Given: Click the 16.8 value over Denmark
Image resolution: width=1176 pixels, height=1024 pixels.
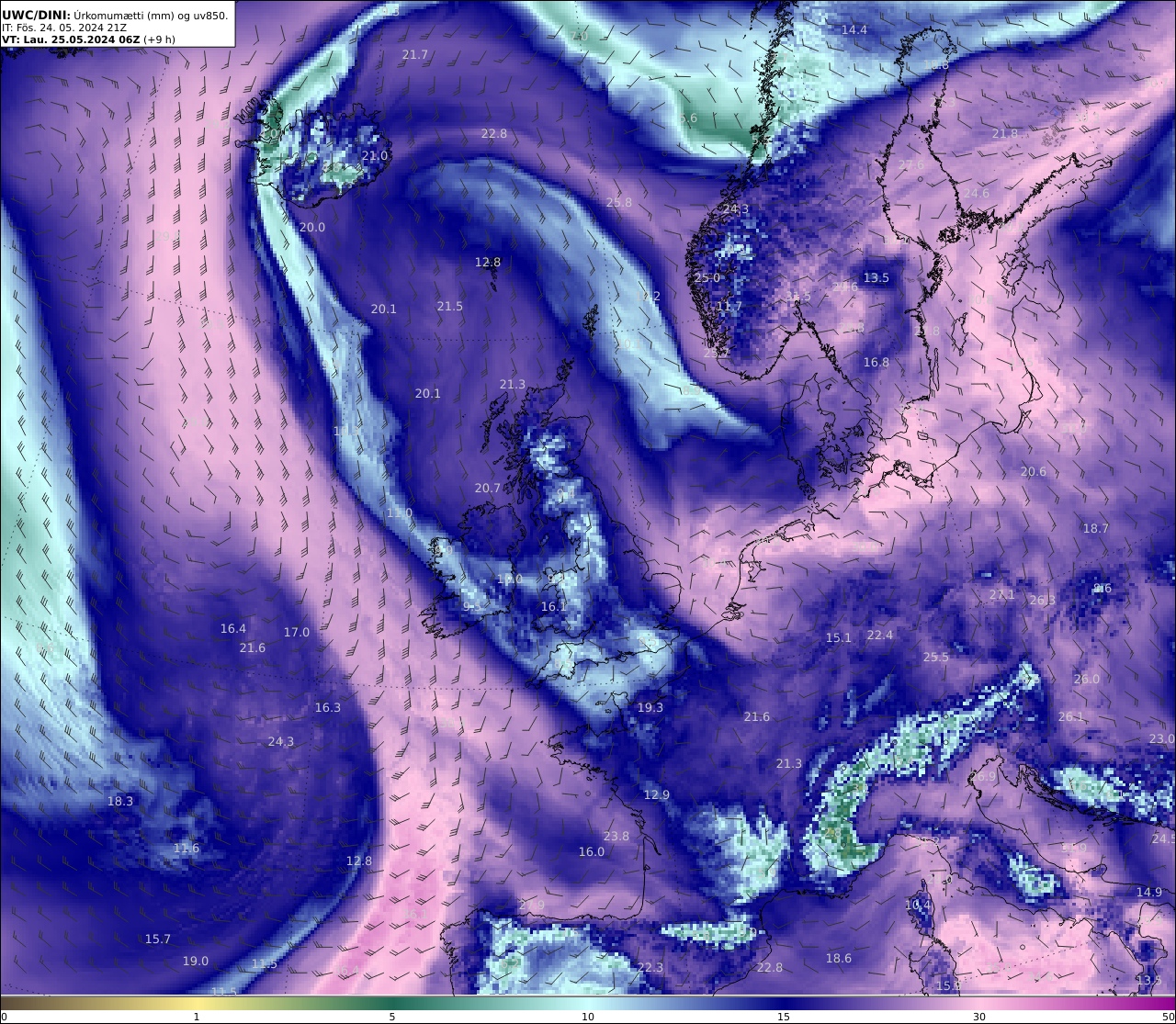Looking at the screenshot, I should (876, 362).
